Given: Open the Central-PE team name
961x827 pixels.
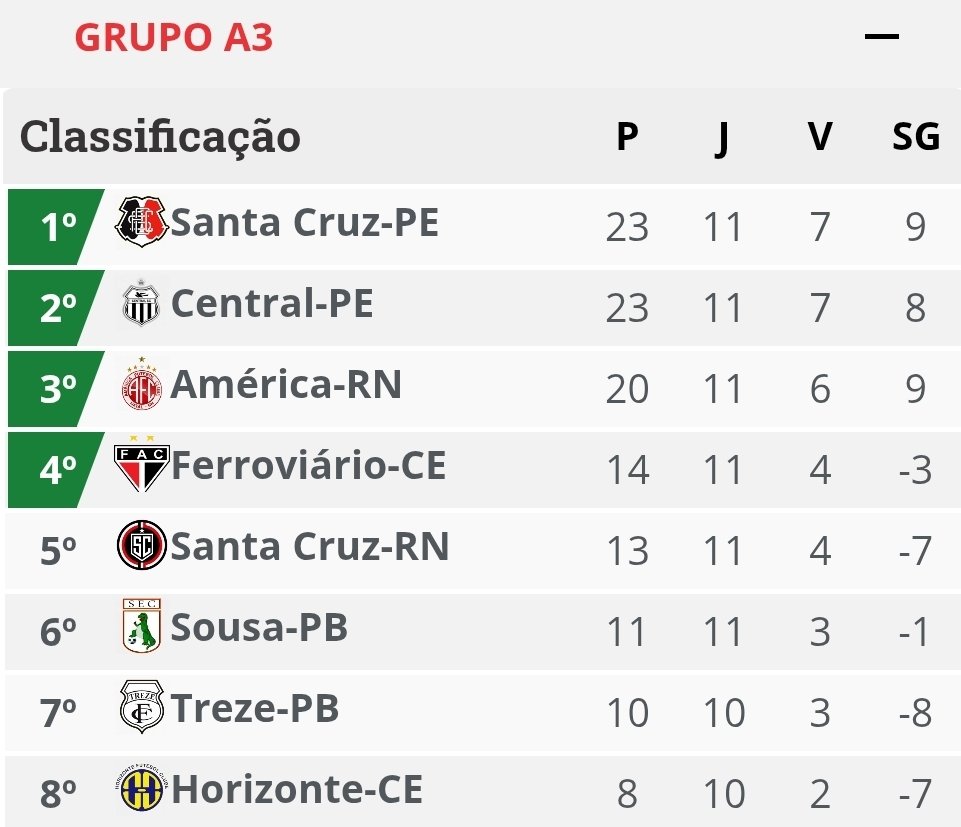Looking at the screenshot, I should click(272, 303).
